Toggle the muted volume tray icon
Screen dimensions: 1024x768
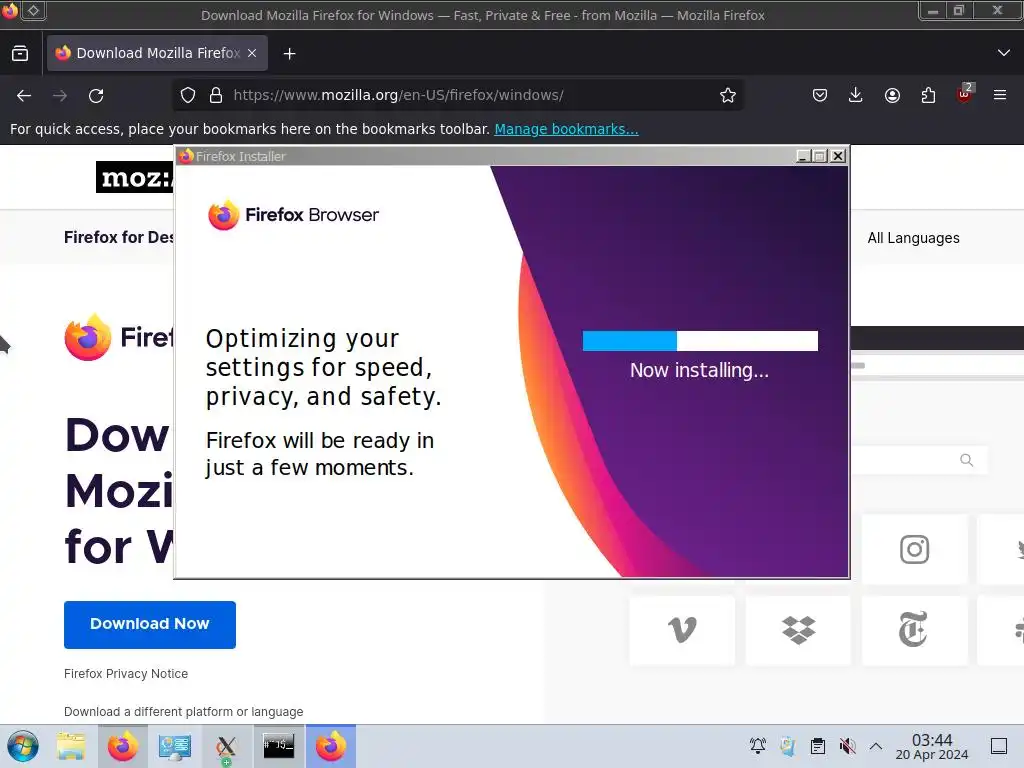[847, 746]
